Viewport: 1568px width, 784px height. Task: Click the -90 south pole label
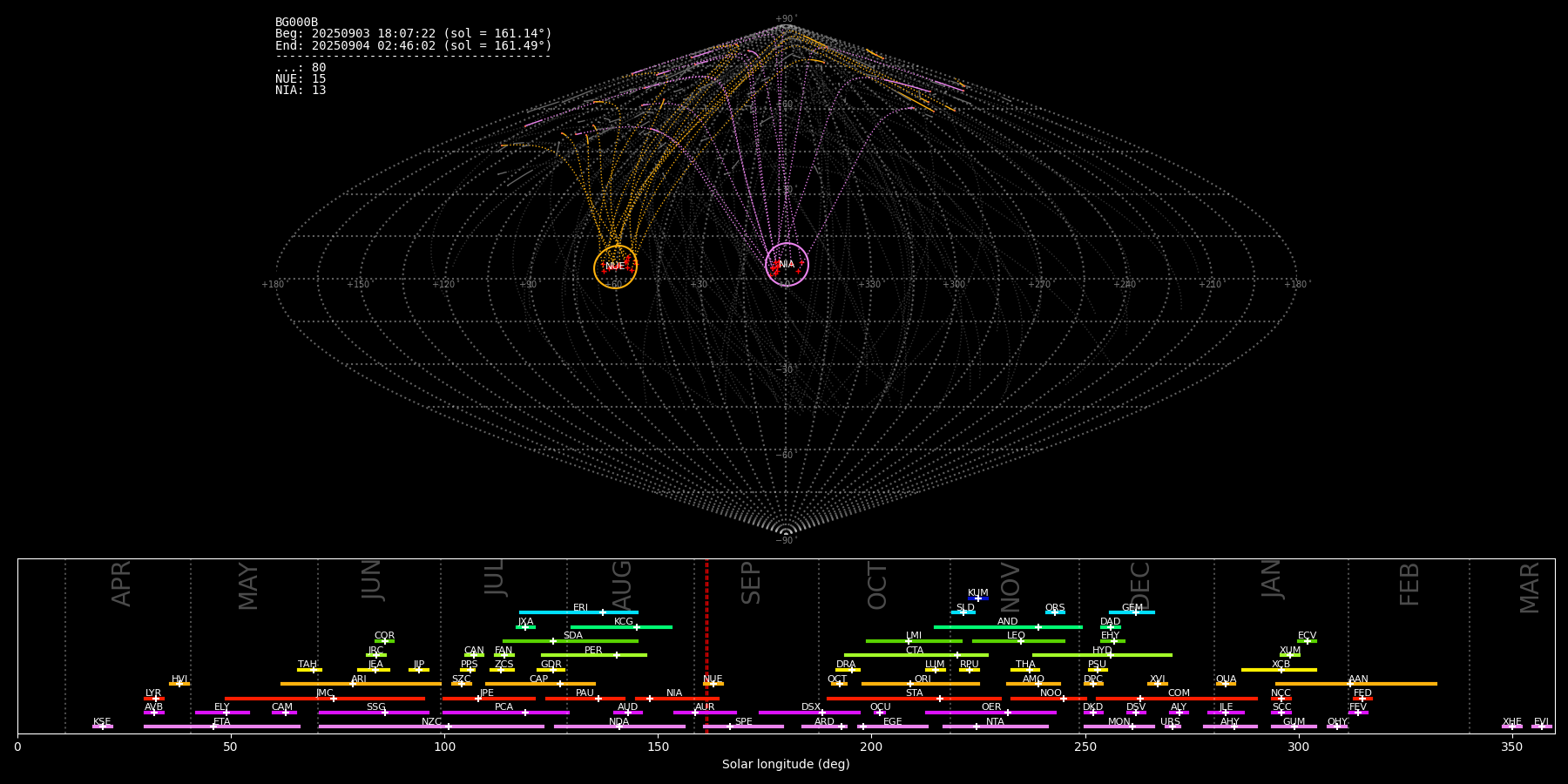[785, 541]
